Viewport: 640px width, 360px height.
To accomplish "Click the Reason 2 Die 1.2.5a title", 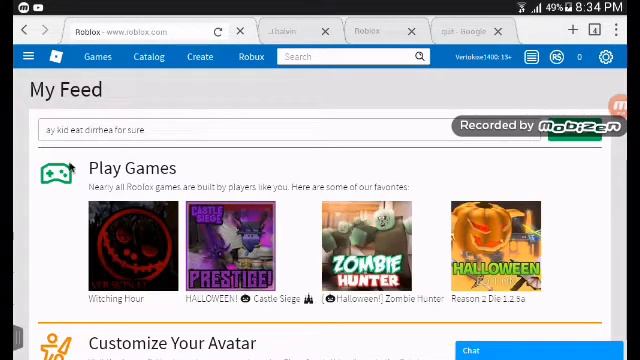I will pos(488,299).
